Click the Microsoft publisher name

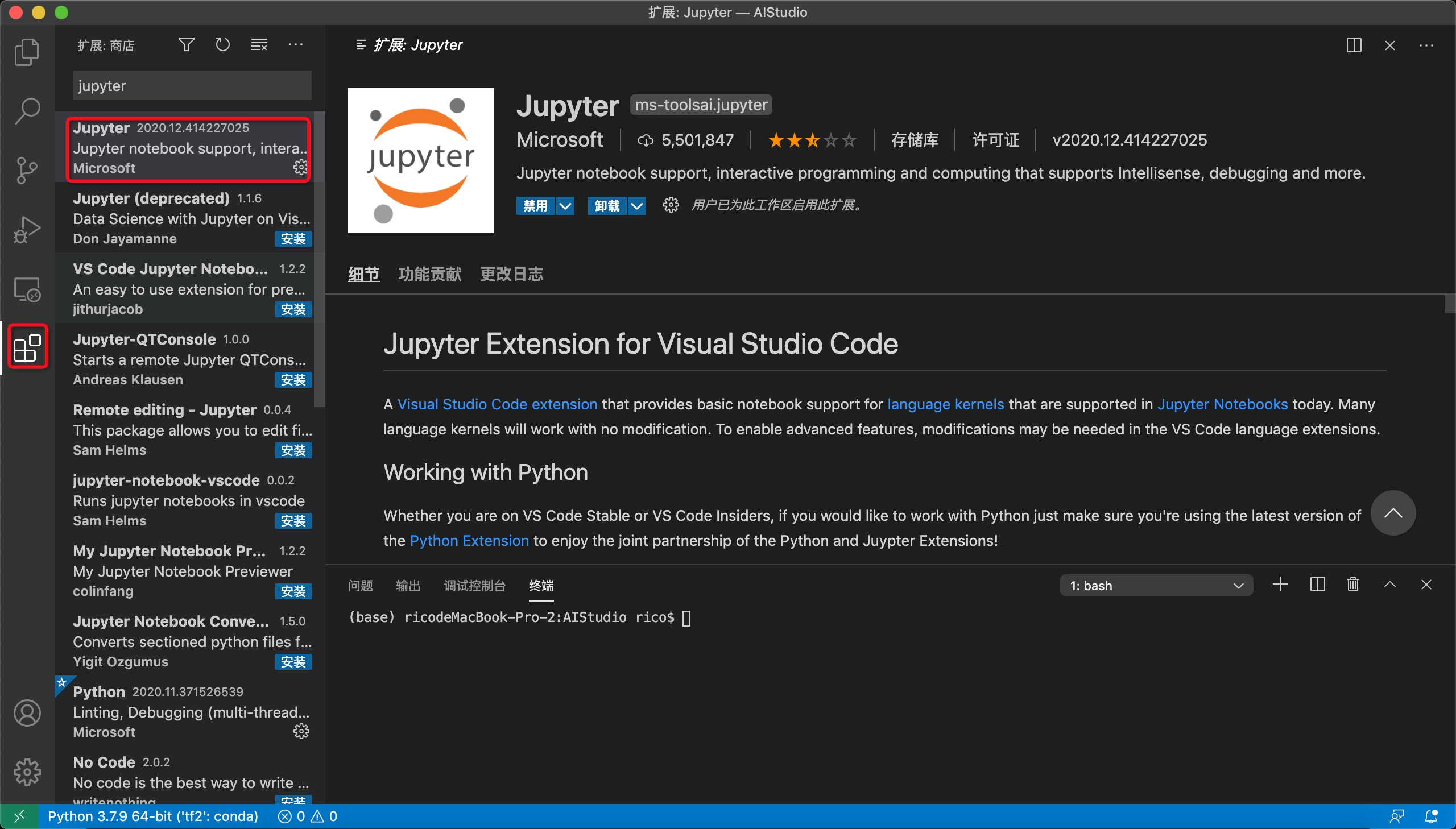click(559, 139)
